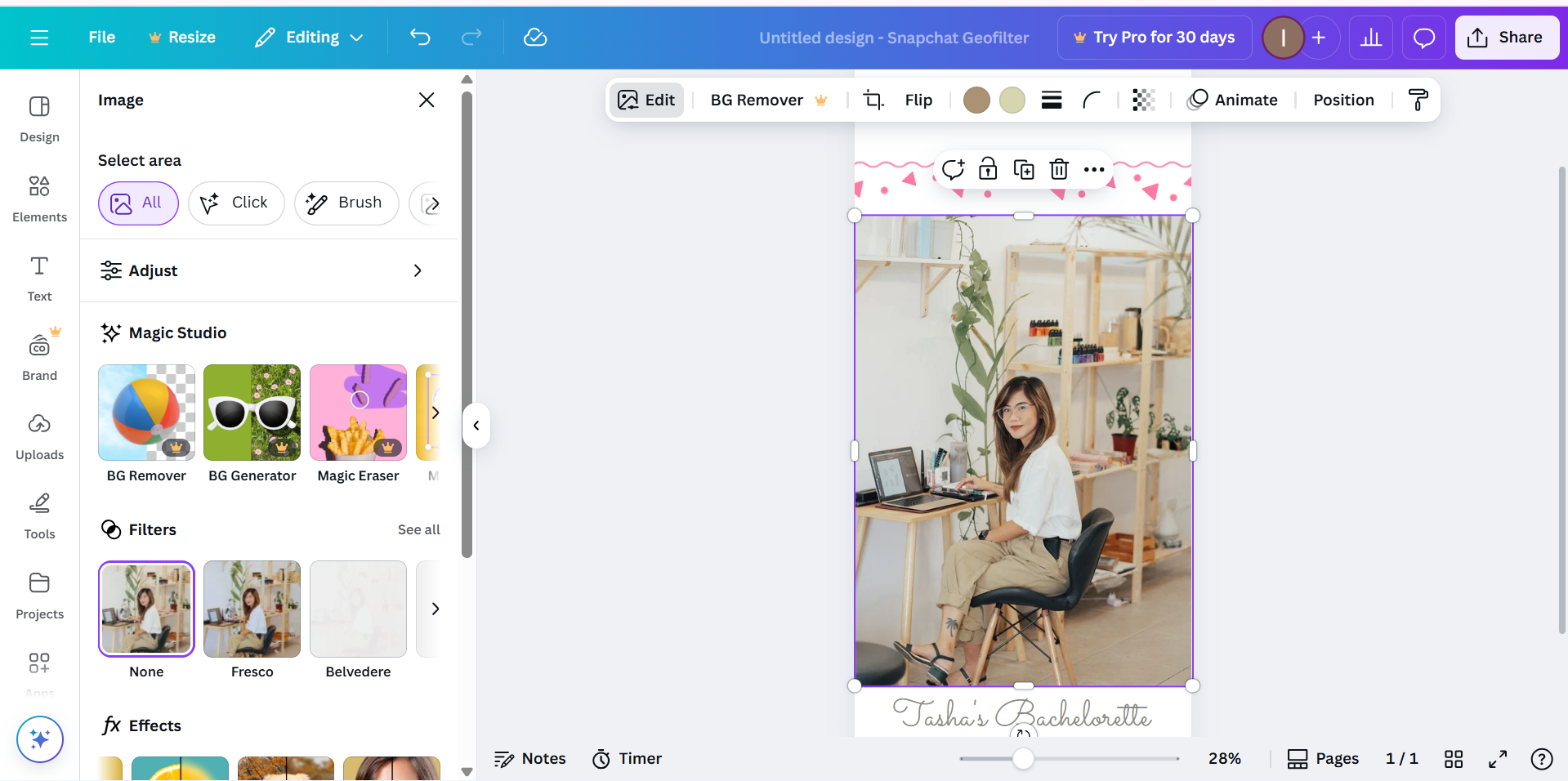Switch selection area to Click mode
Viewport: 1568px width, 781px height.
click(236, 203)
